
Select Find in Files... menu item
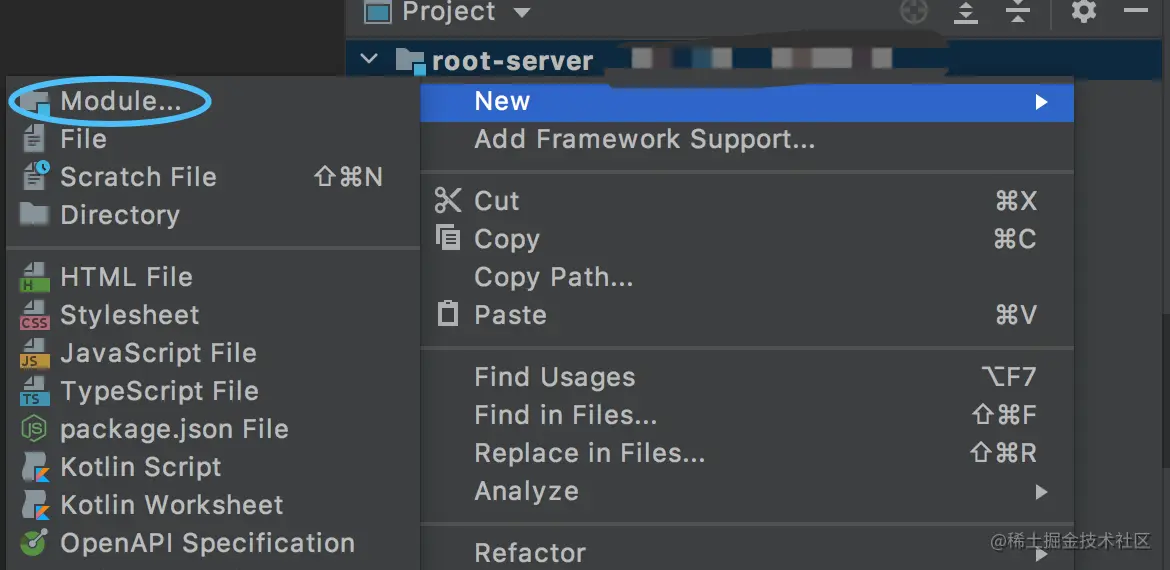pos(565,415)
